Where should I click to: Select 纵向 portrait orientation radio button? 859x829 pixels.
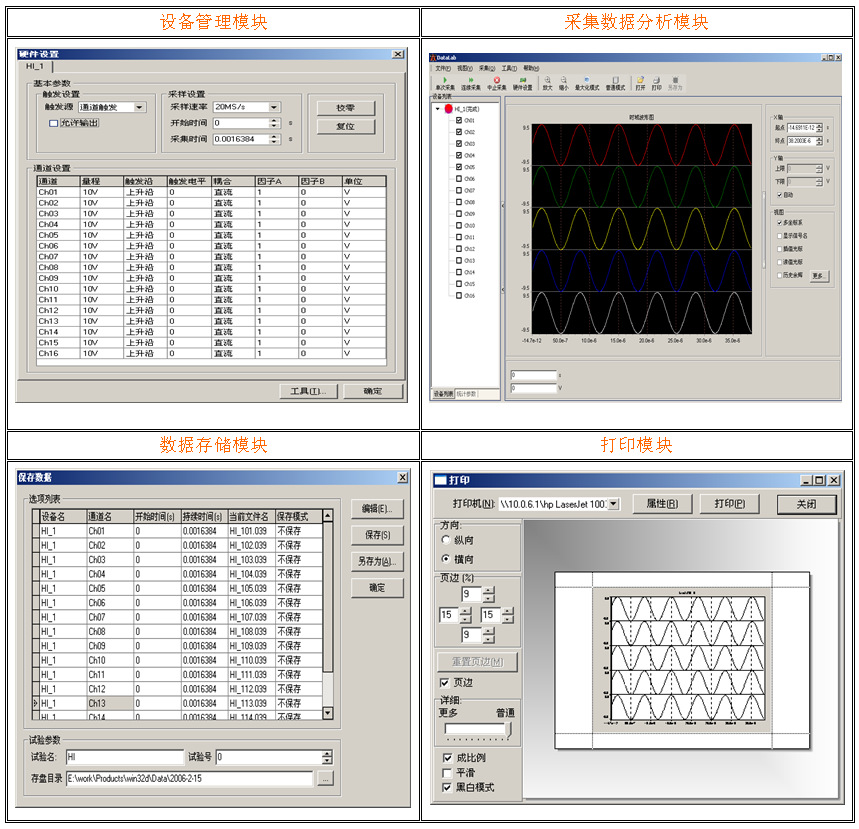[446, 540]
